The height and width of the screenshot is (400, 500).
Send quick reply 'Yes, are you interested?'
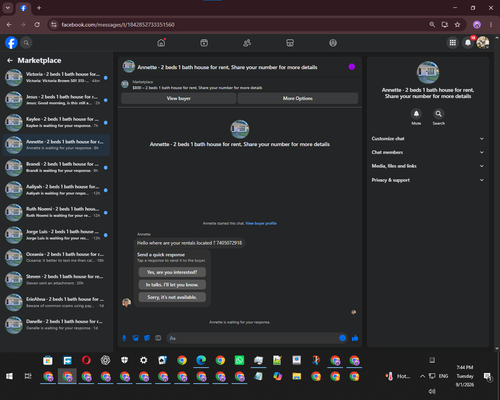(x=172, y=272)
